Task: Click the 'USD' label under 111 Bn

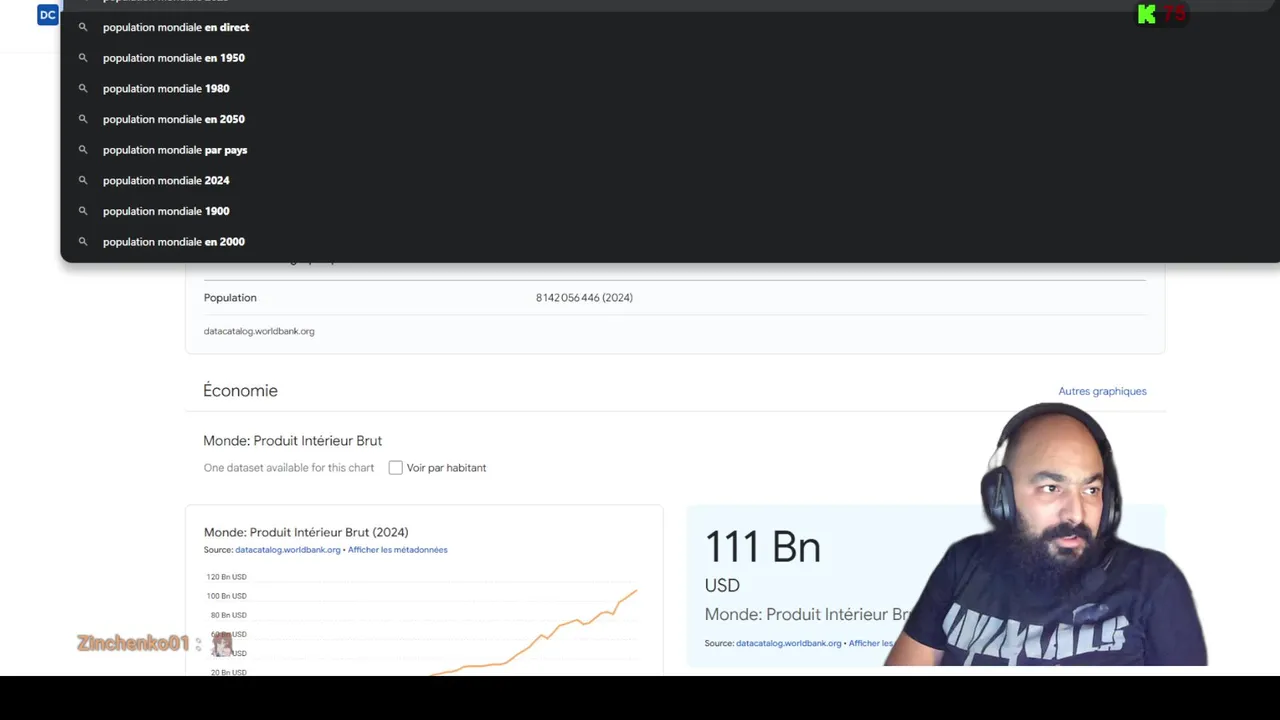Action: pos(722,586)
